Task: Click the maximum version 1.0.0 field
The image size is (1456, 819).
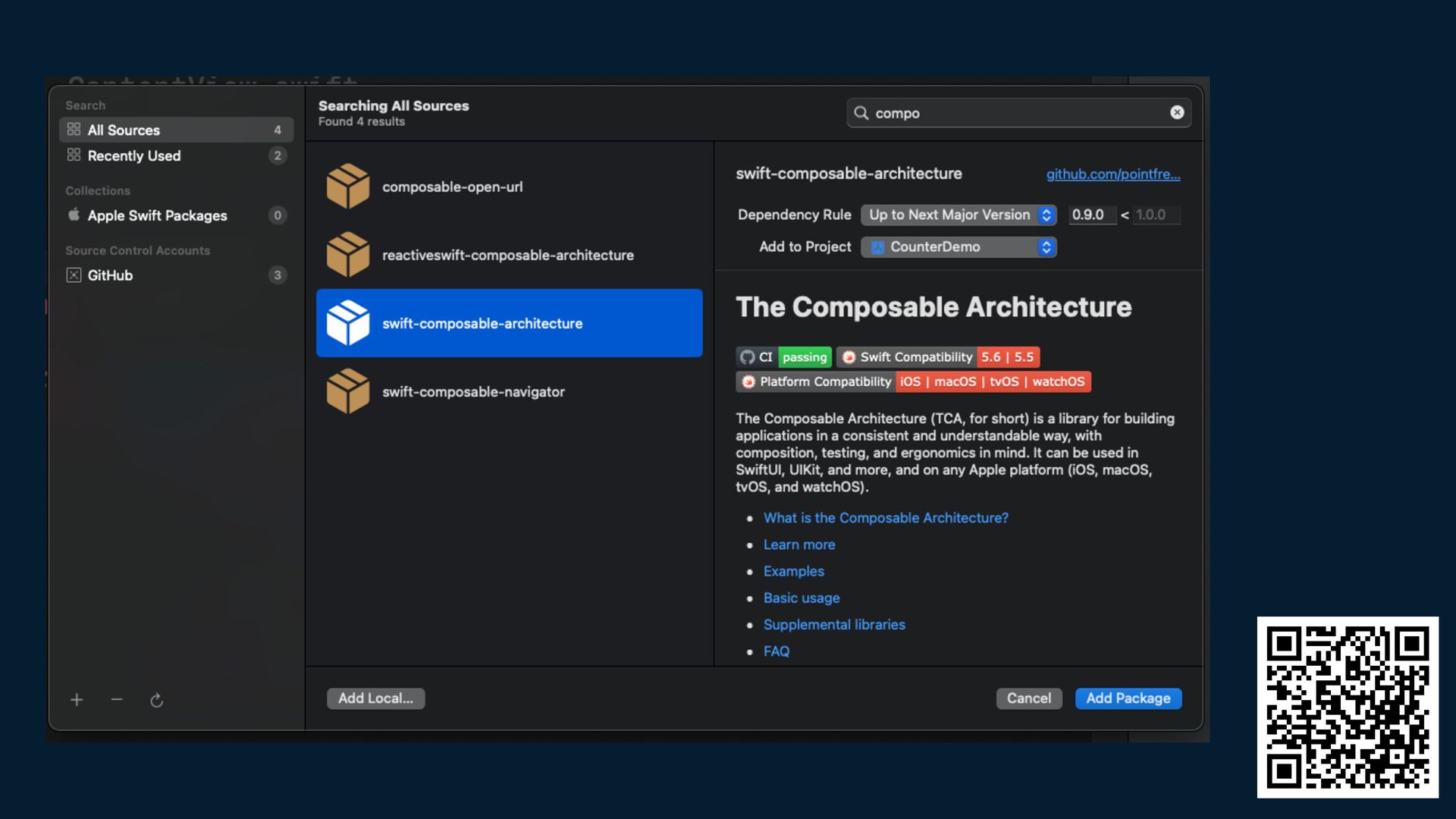Action: click(x=1157, y=215)
